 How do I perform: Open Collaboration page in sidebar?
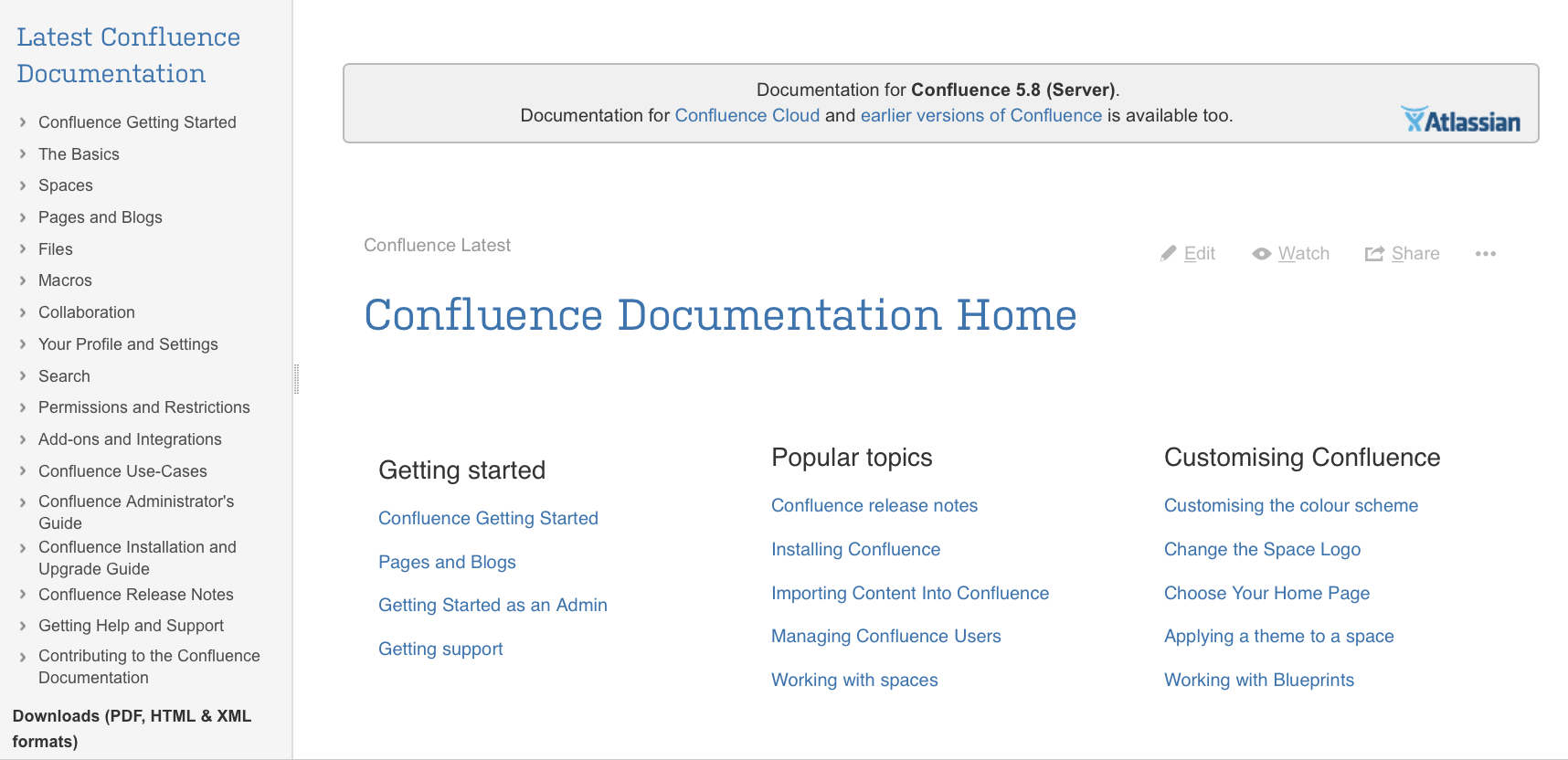(87, 312)
